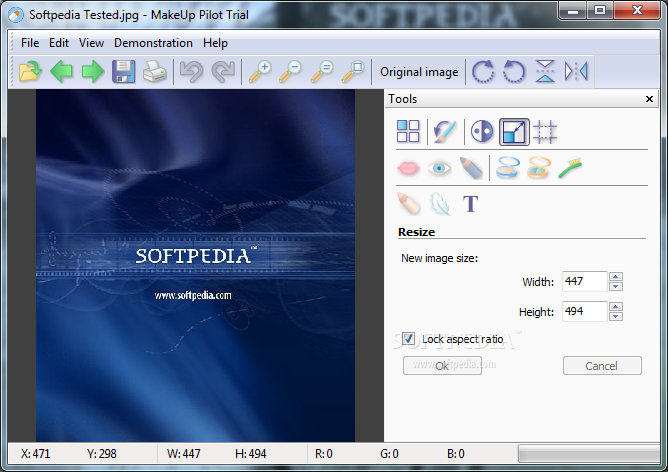Open the Demonstration menu
668x472 pixels.
point(153,43)
